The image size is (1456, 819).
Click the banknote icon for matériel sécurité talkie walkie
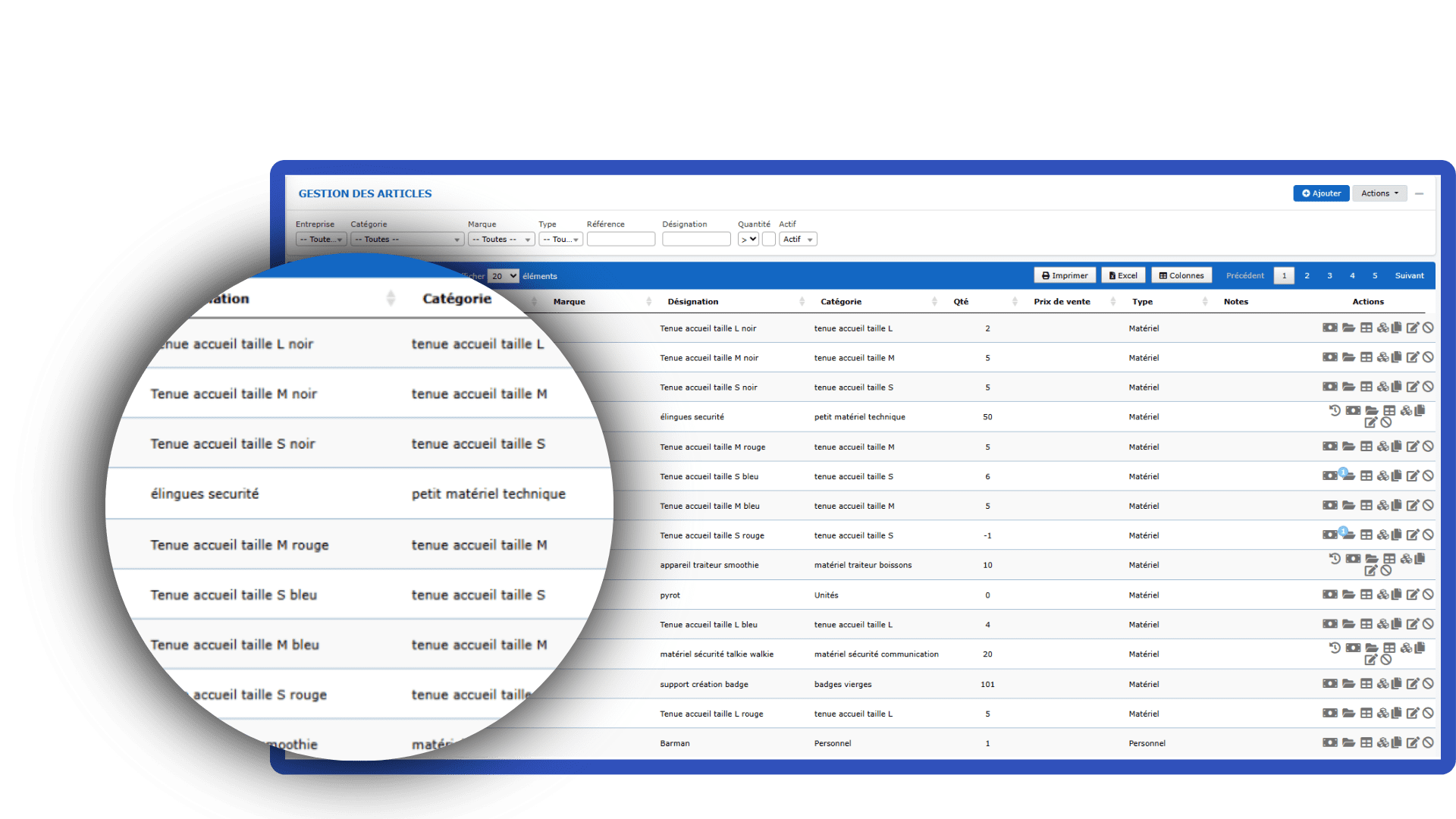pyautogui.click(x=1354, y=648)
